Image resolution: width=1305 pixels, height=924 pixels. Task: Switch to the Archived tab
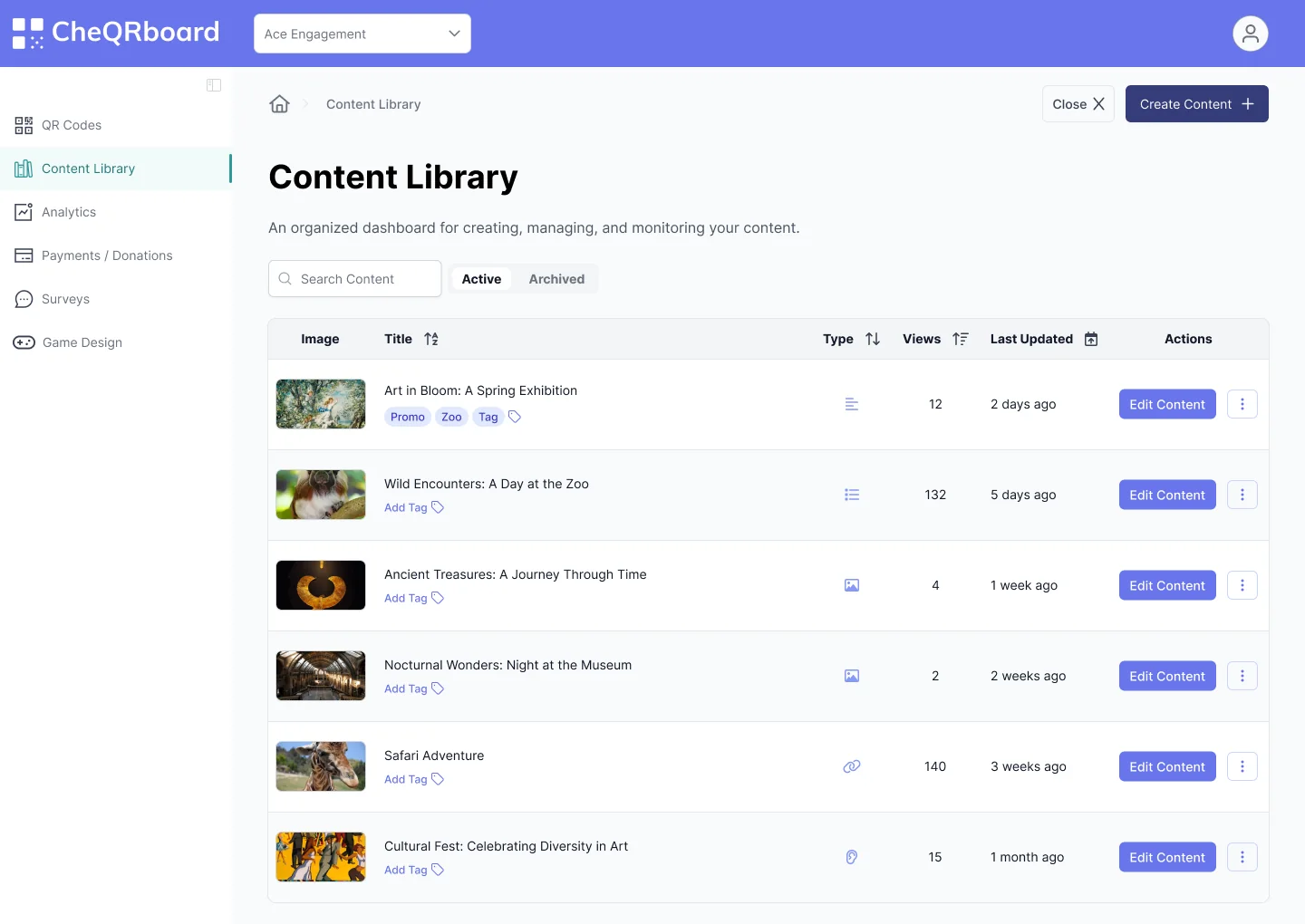tap(556, 279)
